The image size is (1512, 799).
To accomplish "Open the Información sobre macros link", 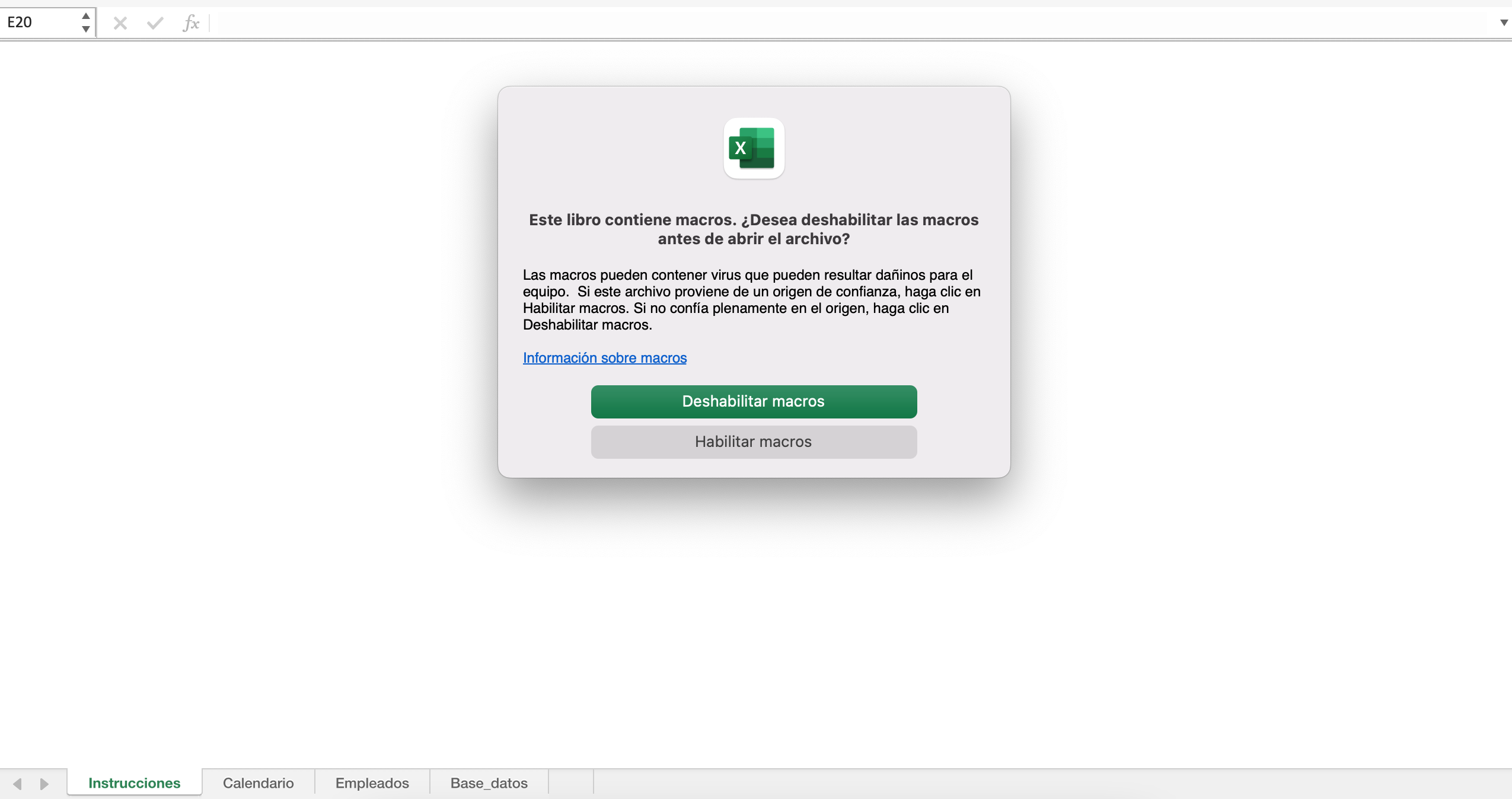I will 605,358.
